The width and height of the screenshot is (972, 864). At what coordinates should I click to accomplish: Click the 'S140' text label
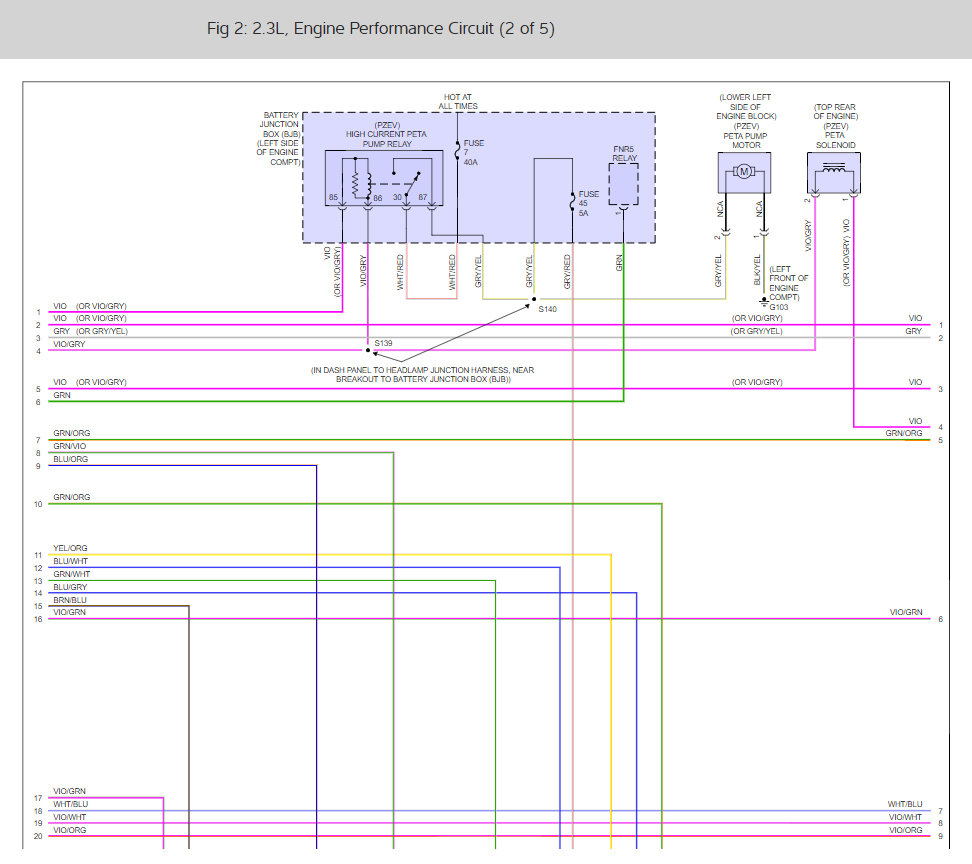click(547, 309)
